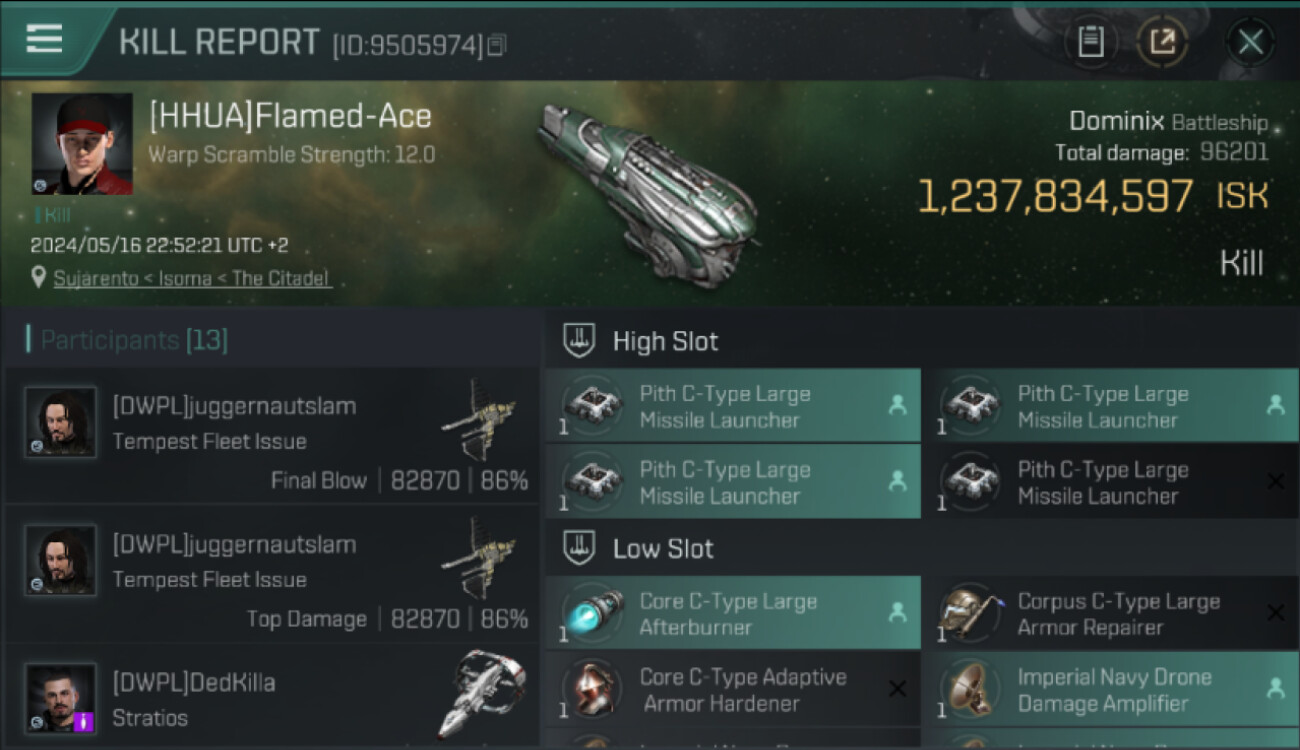Image resolution: width=1300 pixels, height=750 pixels.
Task: Click the Low Slot section icon
Action: (580, 548)
